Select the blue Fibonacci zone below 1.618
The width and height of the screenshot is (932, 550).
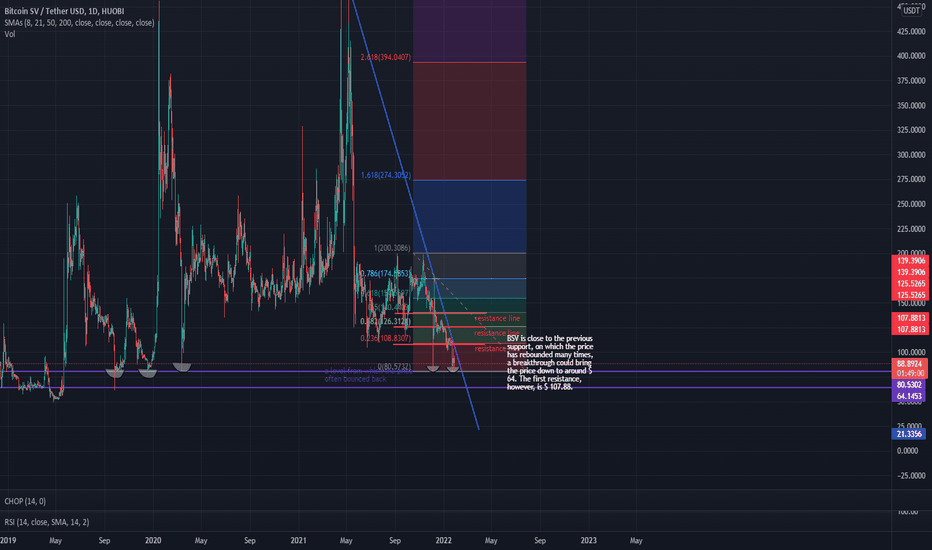[470, 217]
